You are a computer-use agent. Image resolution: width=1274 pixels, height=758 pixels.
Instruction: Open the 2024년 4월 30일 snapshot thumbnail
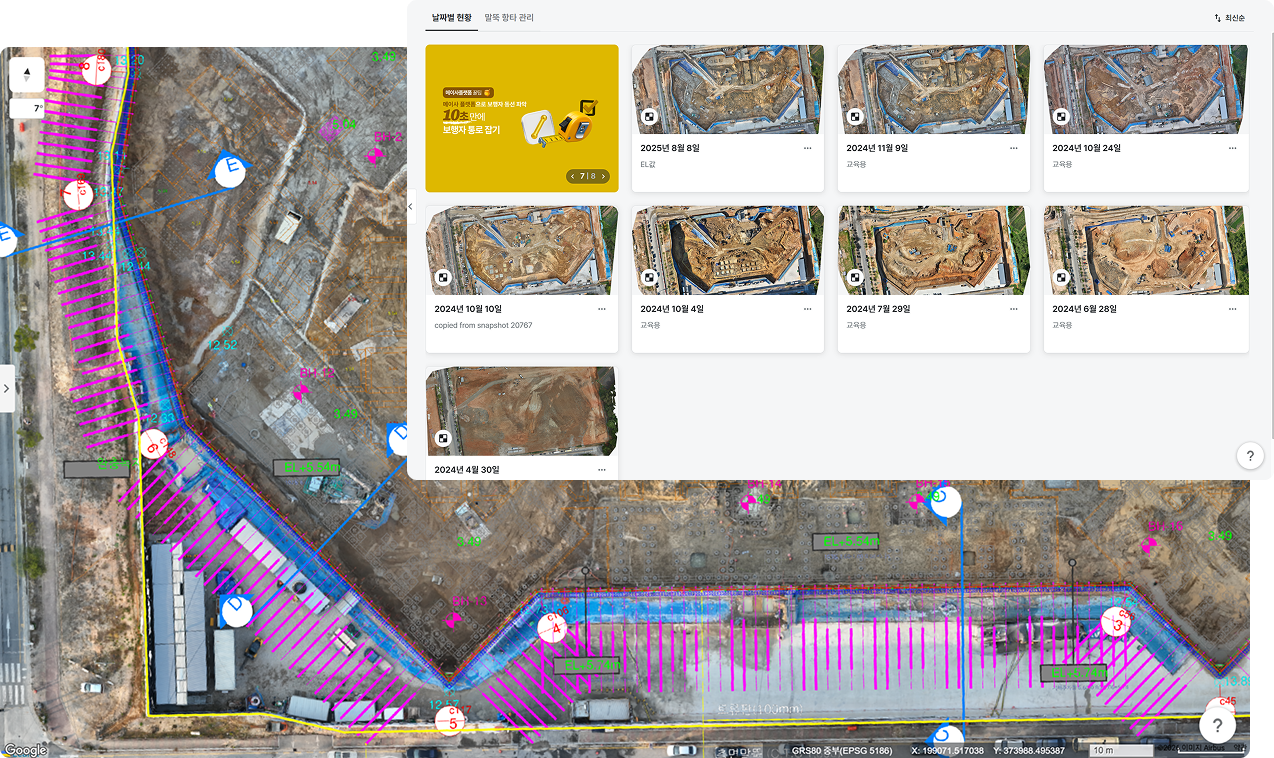click(522, 411)
